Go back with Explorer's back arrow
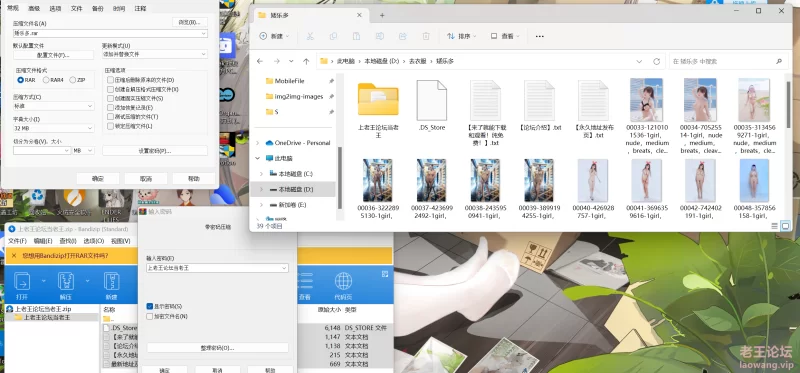This screenshot has width=800, height=373. (x=260, y=61)
